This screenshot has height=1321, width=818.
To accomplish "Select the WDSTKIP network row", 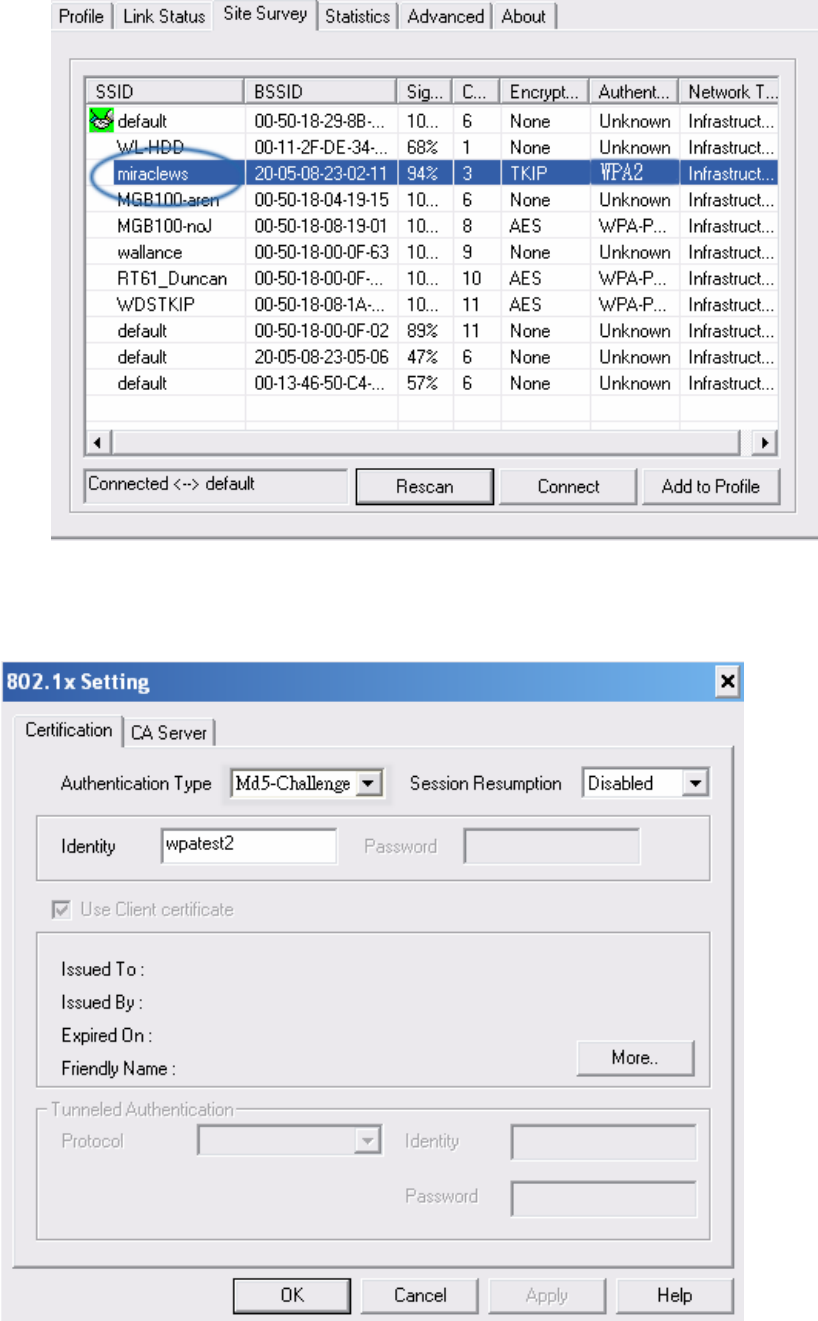I will pyautogui.click(x=432, y=304).
